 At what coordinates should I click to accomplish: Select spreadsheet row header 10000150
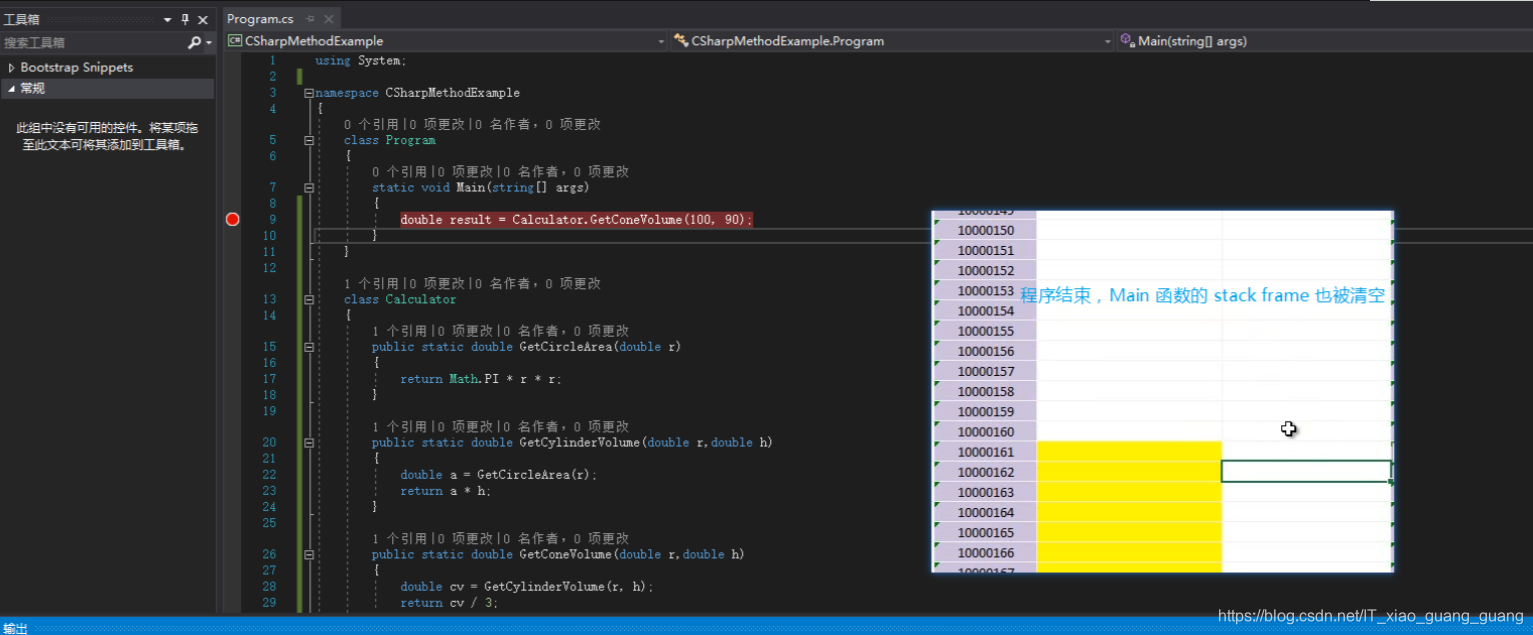[x=985, y=230]
